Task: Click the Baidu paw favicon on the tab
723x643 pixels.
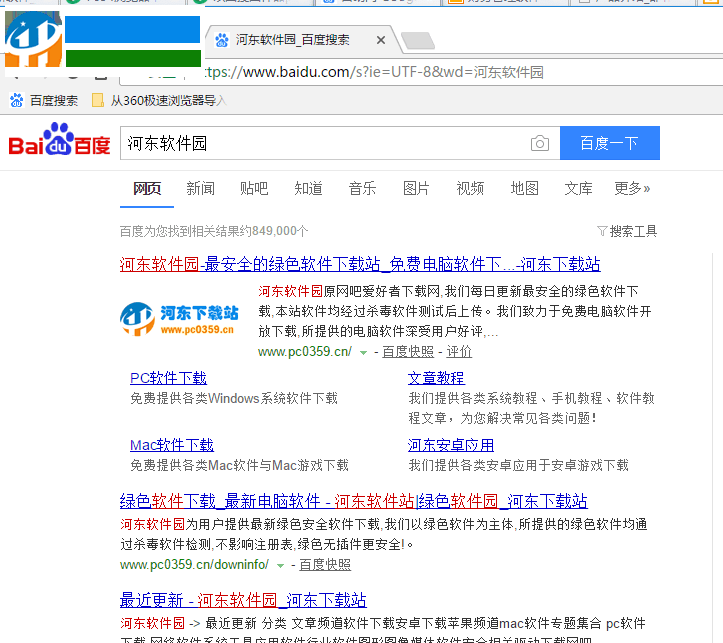Action: pyautogui.click(x=222, y=40)
